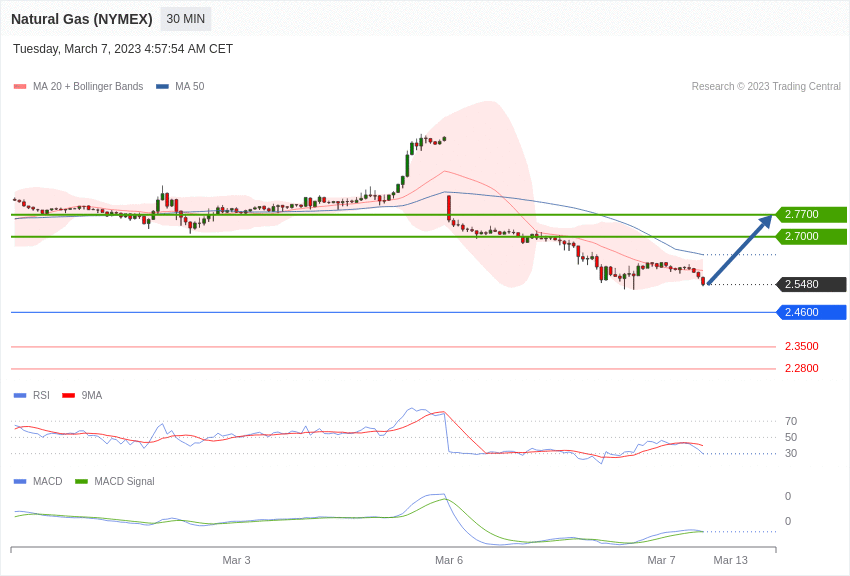
Task: Click the 2.5480 current price label
Action: (812, 284)
